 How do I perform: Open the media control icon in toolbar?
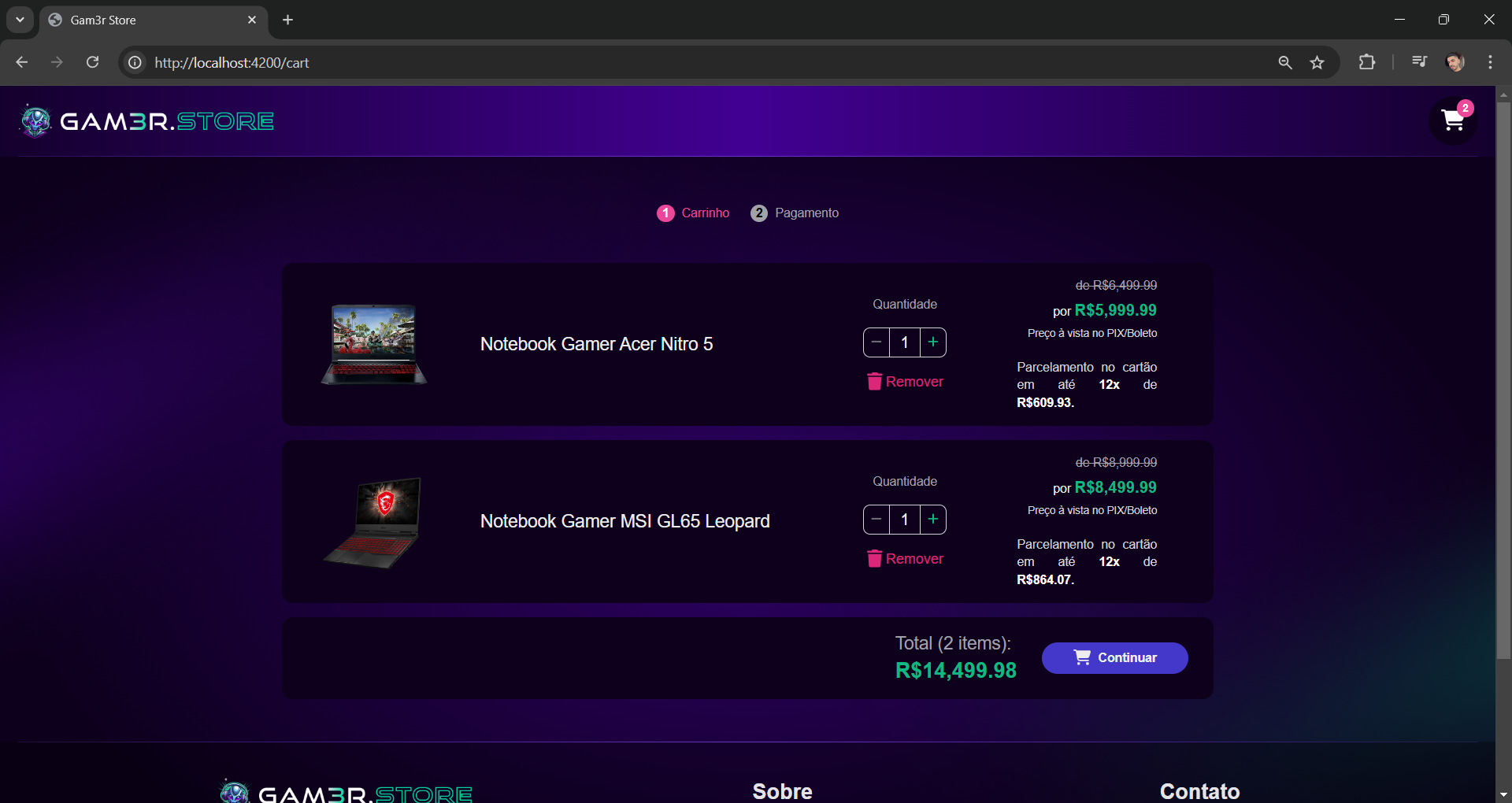click(1419, 62)
